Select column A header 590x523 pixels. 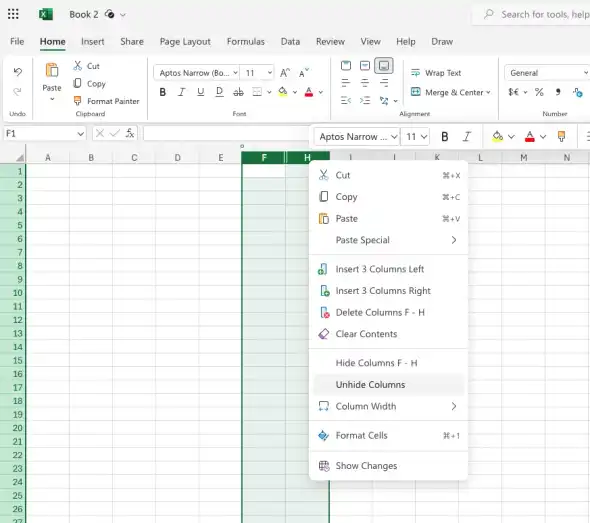(48, 158)
